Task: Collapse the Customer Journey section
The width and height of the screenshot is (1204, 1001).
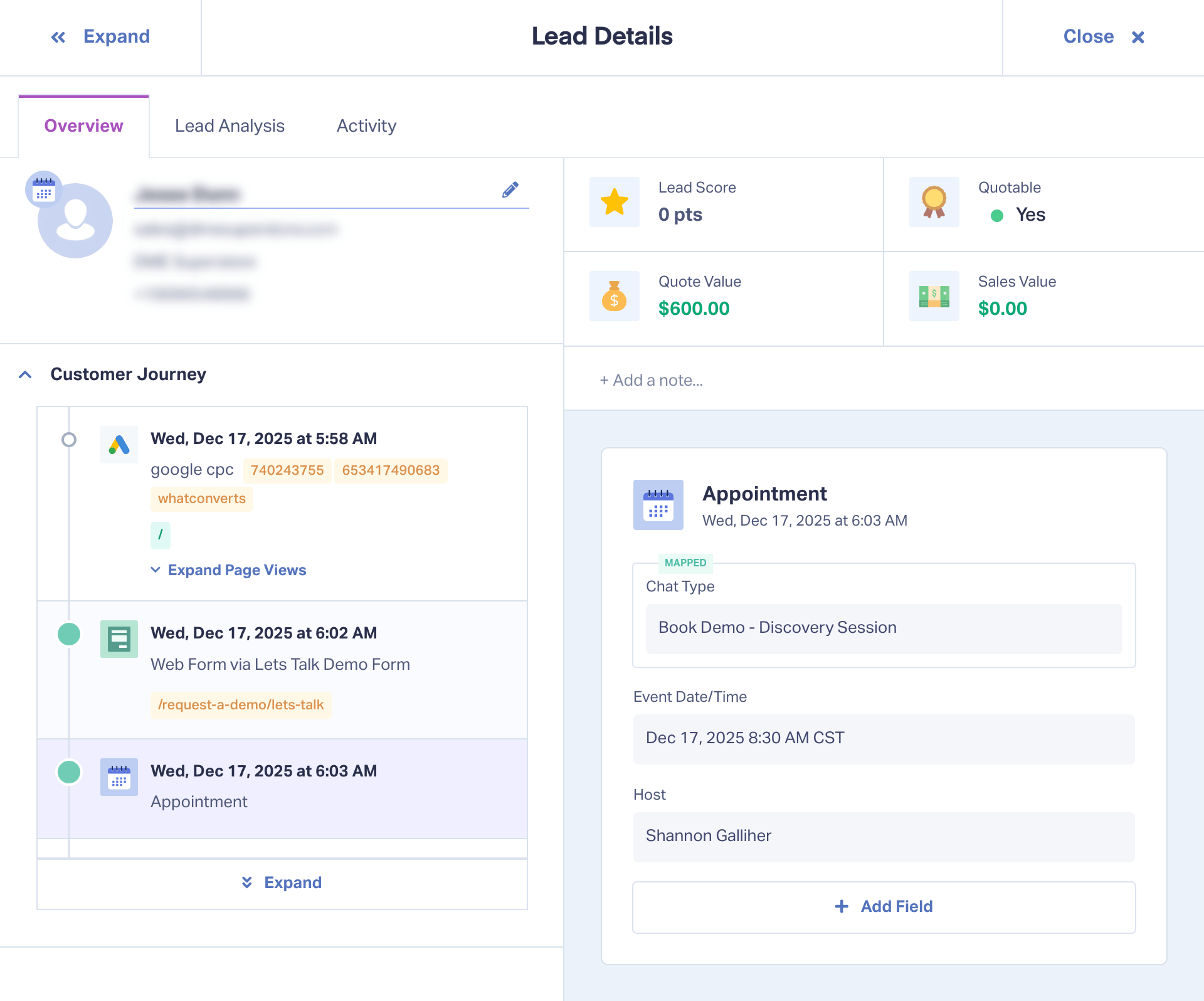Action: [25, 374]
